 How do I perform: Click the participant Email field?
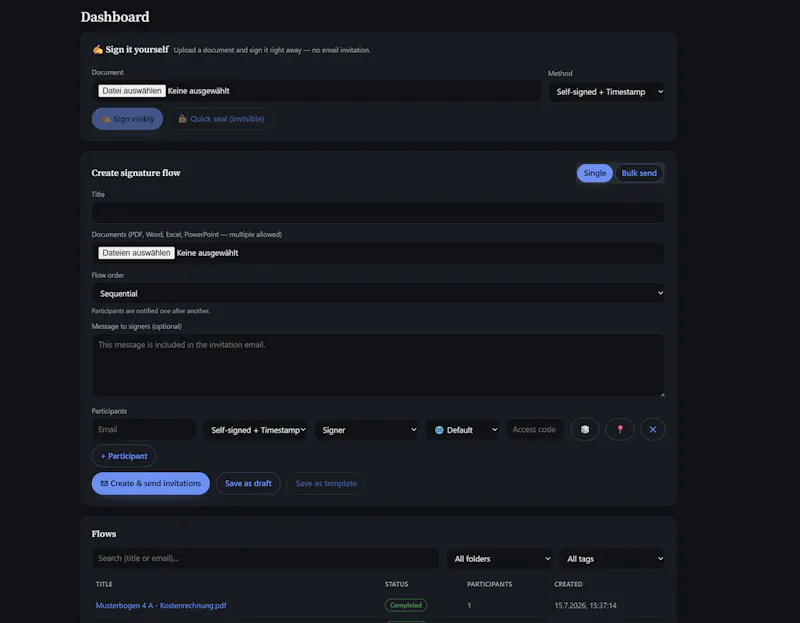pyautogui.click(x=144, y=430)
